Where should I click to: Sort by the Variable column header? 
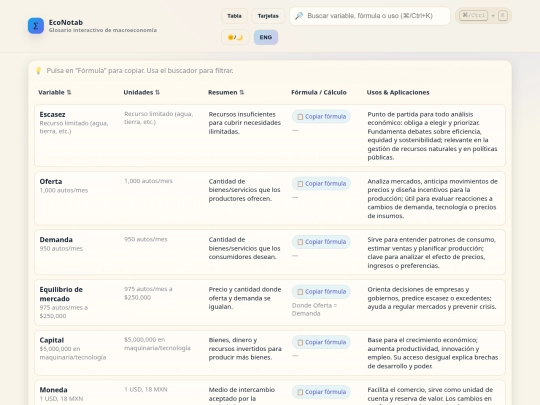(54, 92)
